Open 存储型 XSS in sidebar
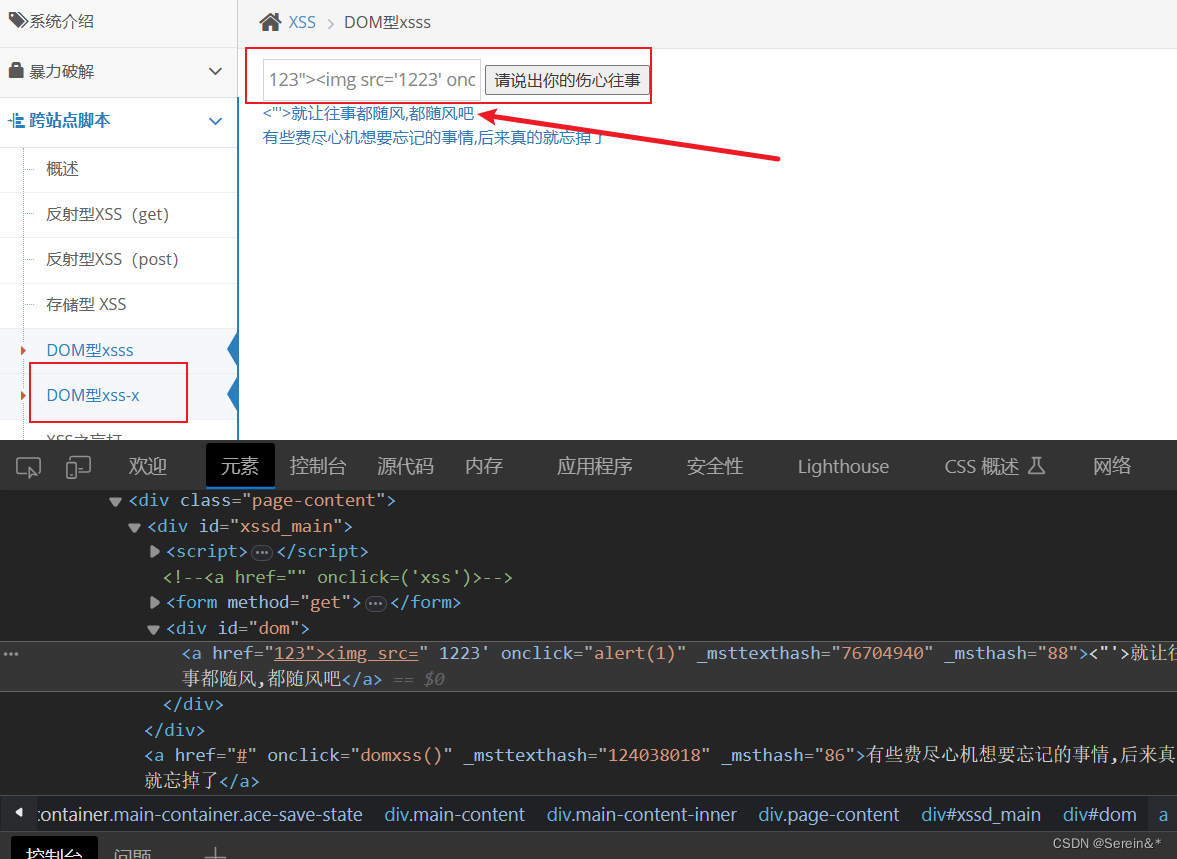Image resolution: width=1177 pixels, height=859 pixels. [x=86, y=305]
